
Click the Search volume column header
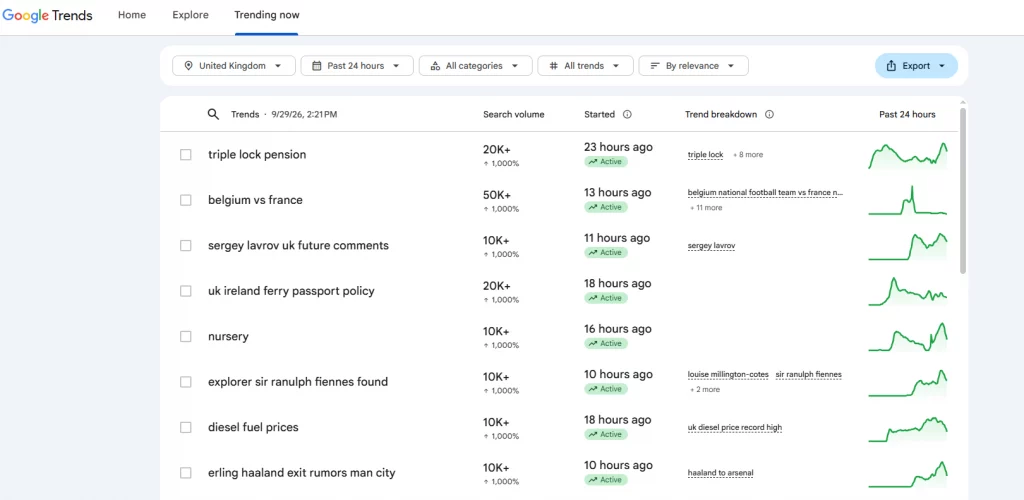coord(513,114)
